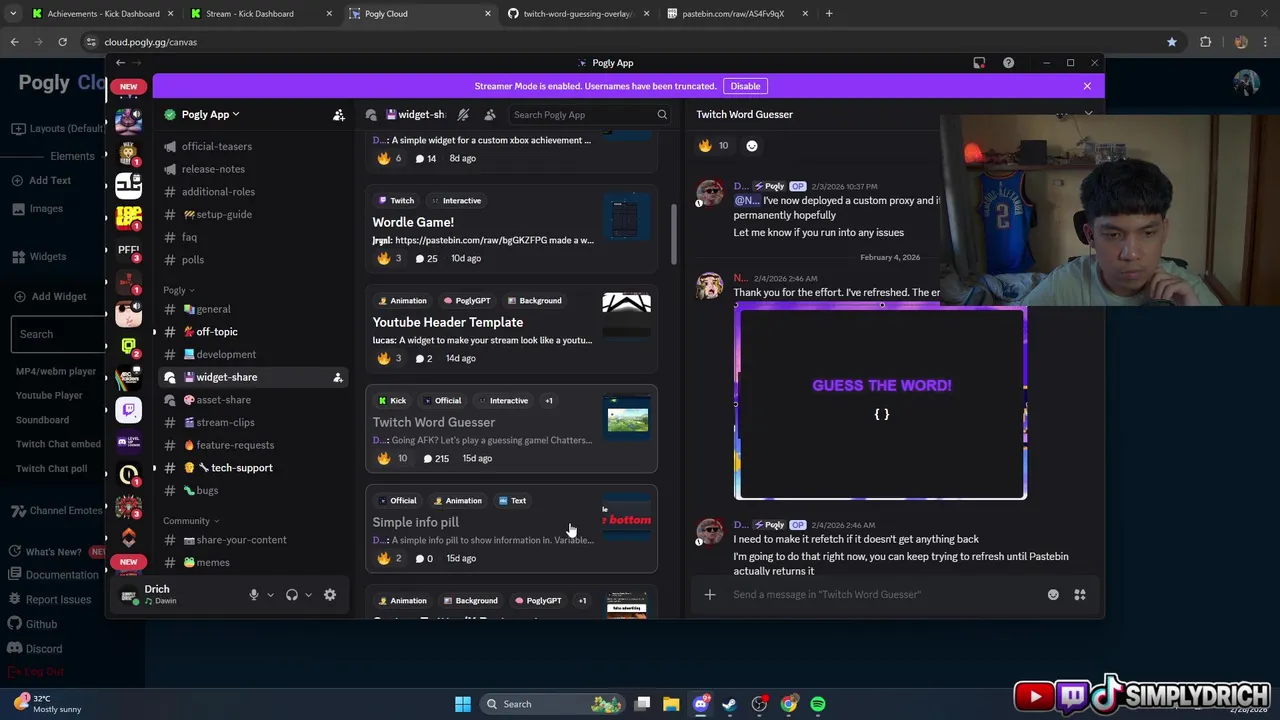The image size is (1280, 720).
Task: Collapse the Community channel category
Action: (x=190, y=521)
